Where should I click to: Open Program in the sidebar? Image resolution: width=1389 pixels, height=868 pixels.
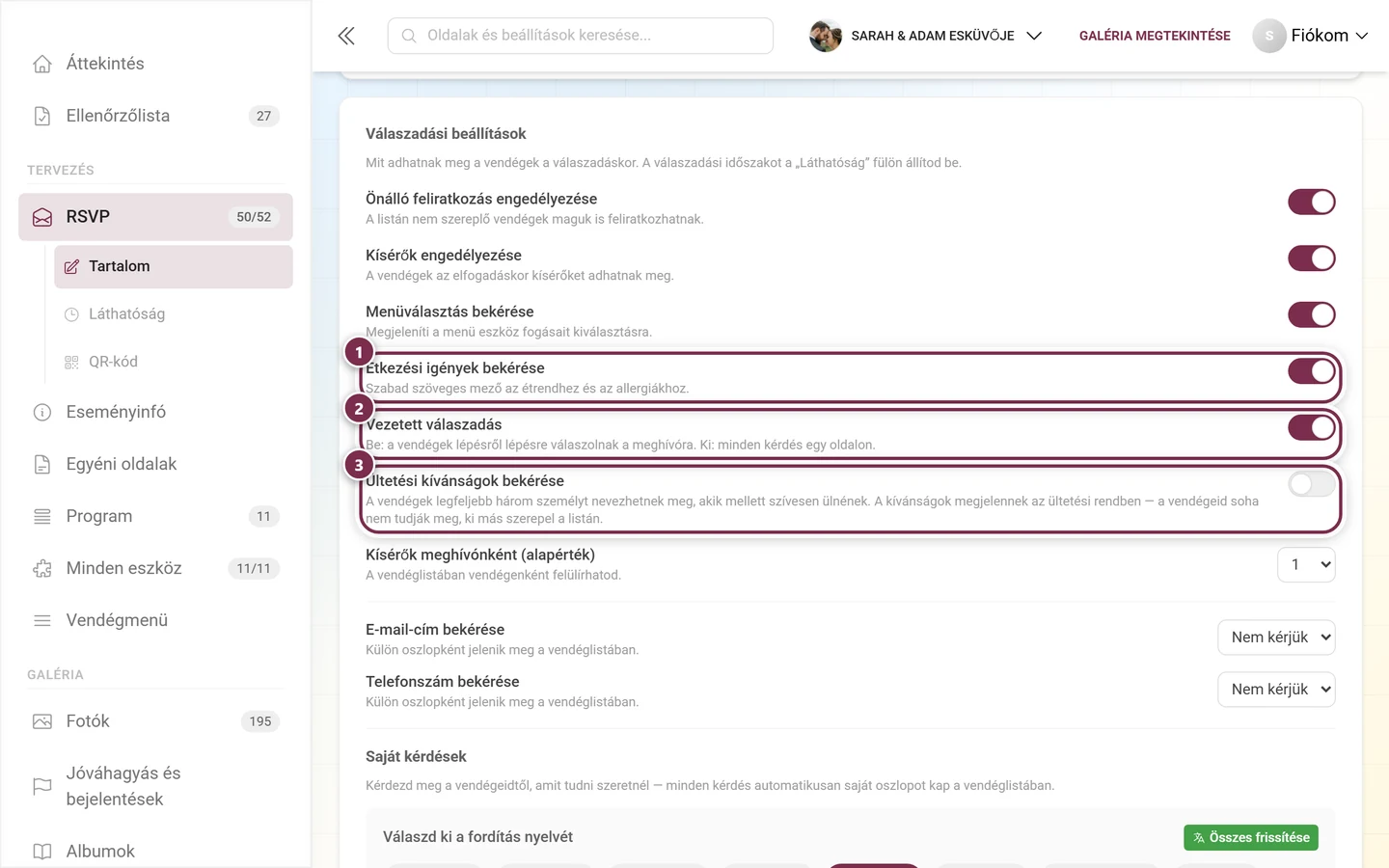tap(155, 516)
